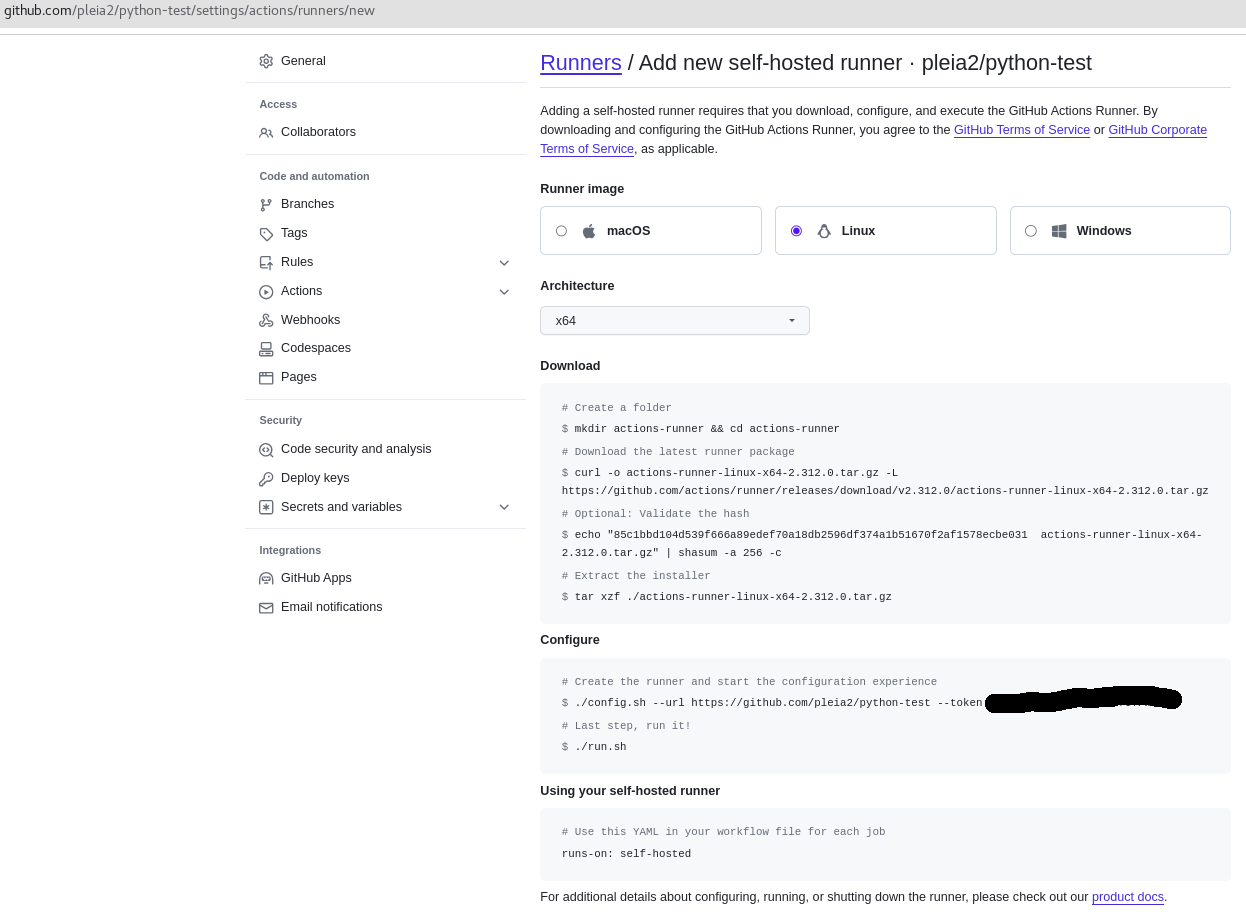
Task: Click the tar xzf extract command
Action: pos(733,597)
